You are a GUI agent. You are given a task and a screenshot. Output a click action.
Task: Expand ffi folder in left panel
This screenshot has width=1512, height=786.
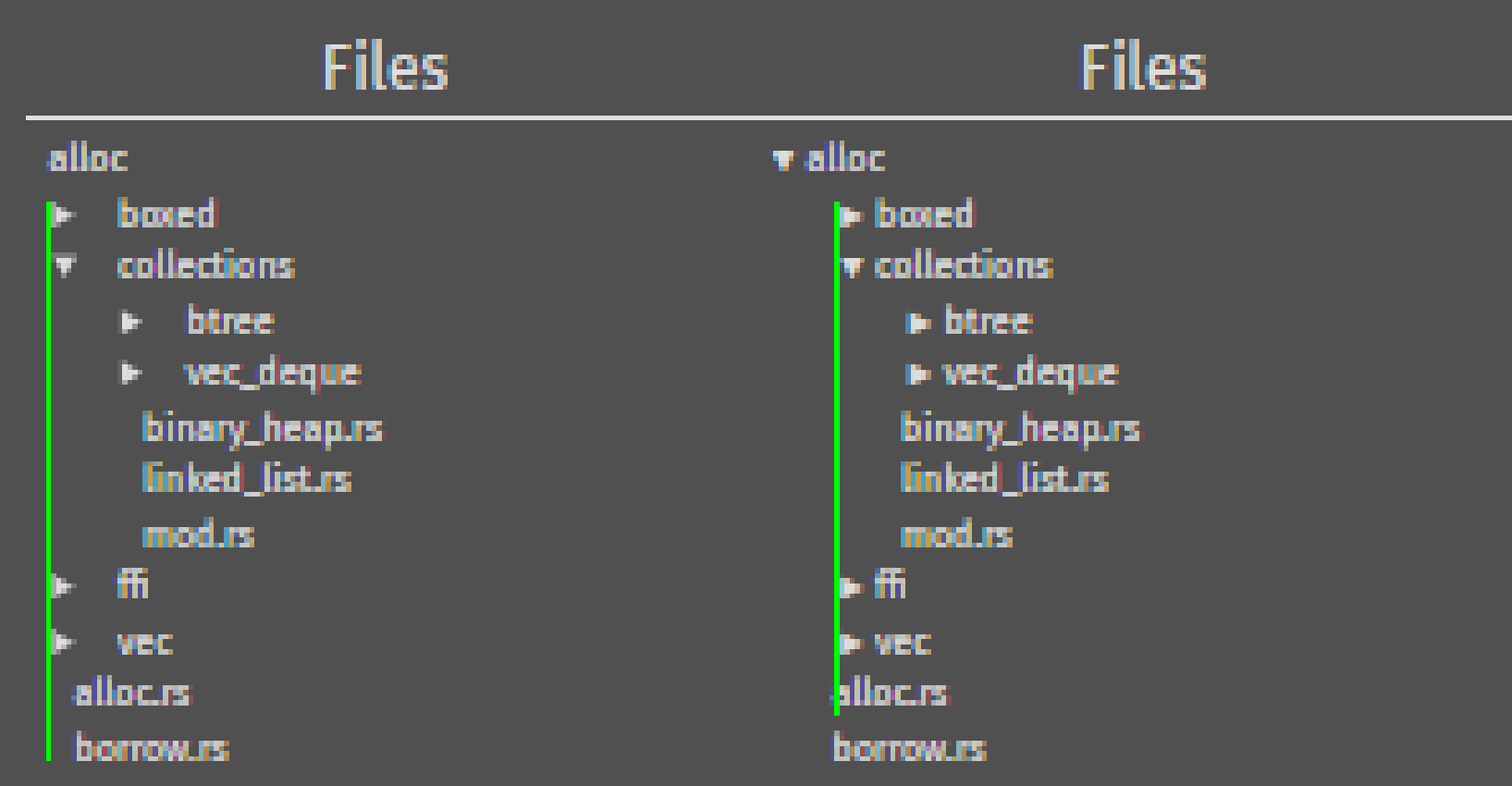tap(63, 585)
